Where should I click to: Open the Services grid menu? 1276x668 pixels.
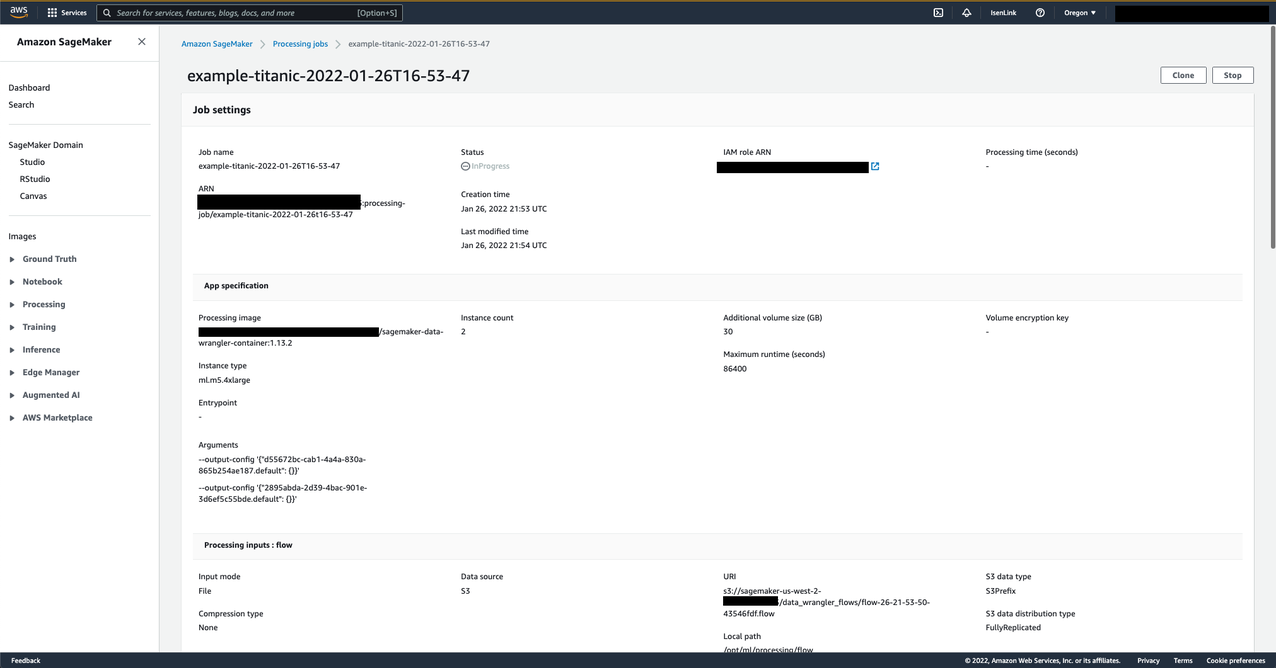(67, 13)
